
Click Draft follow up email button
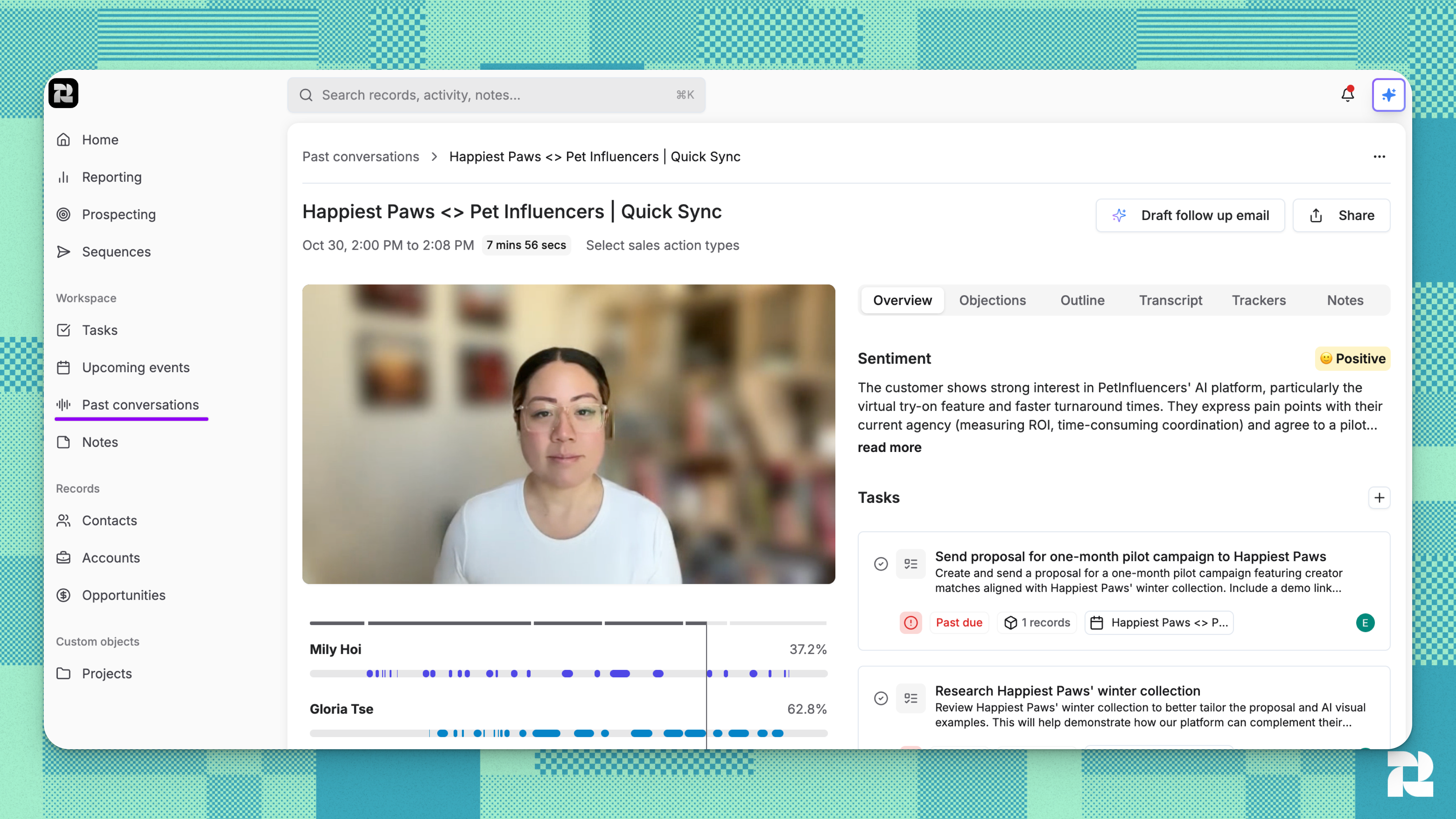pos(1190,215)
